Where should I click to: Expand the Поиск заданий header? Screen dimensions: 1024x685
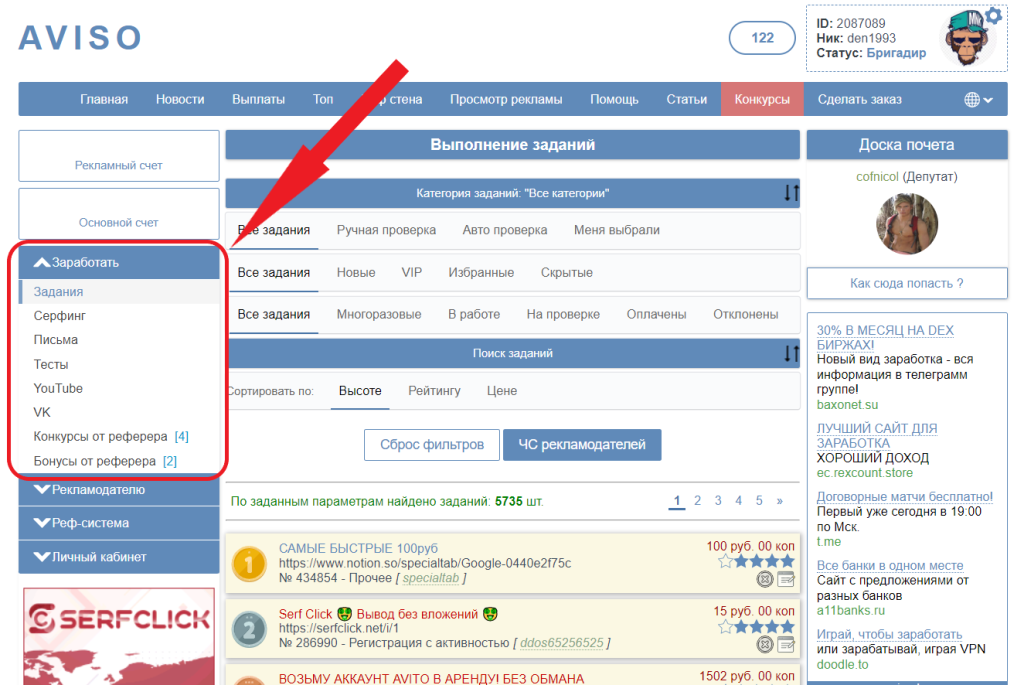(513, 353)
